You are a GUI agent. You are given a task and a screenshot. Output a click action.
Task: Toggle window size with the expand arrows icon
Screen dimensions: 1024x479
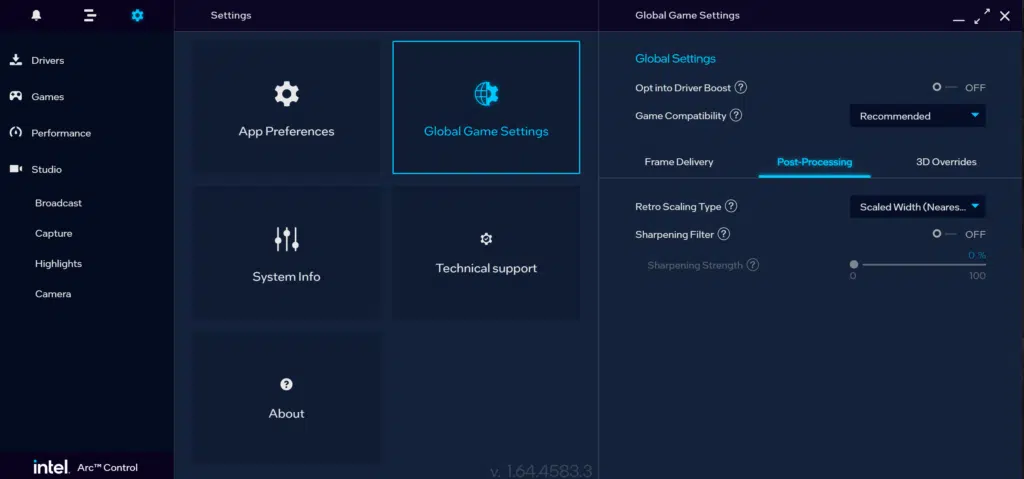pos(982,16)
